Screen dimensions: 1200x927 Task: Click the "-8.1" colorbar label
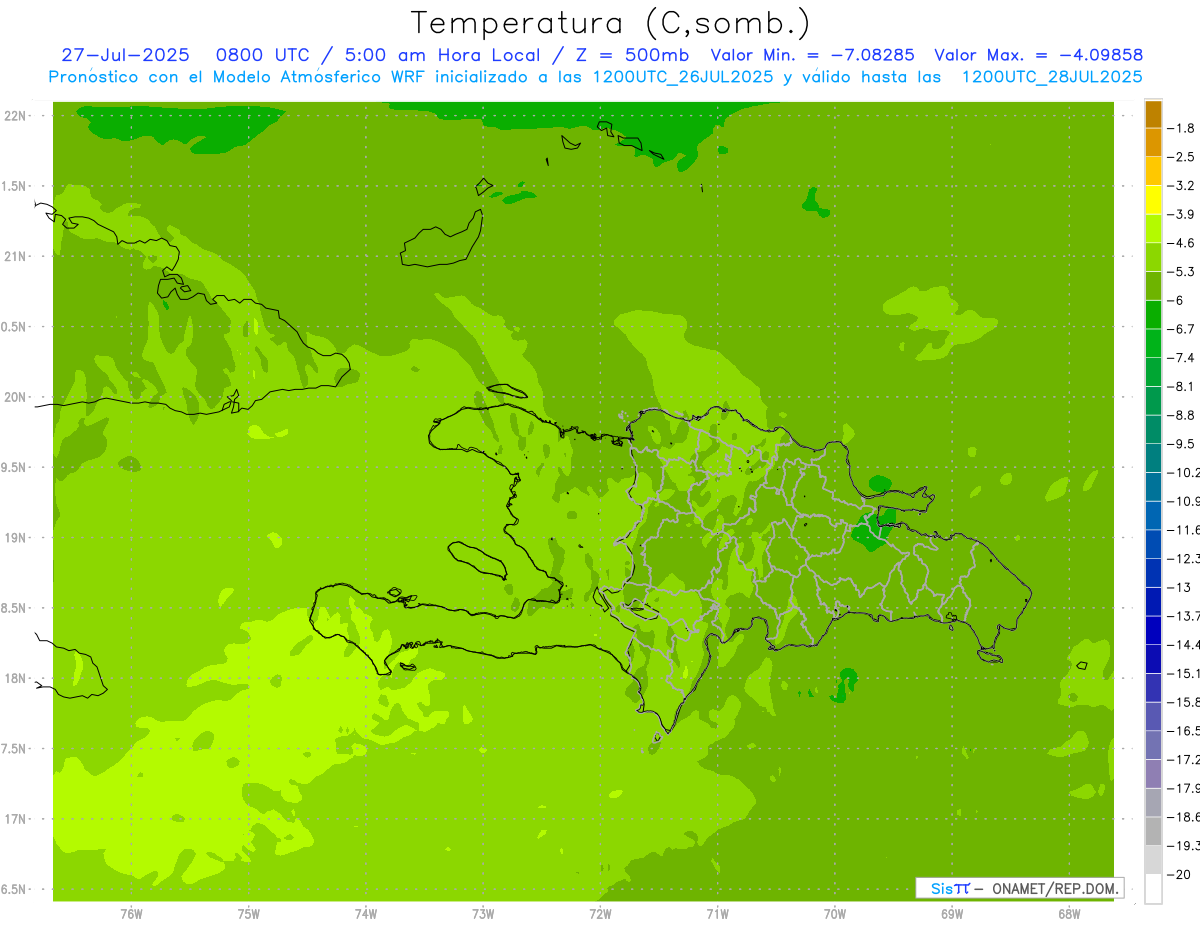pos(1182,387)
